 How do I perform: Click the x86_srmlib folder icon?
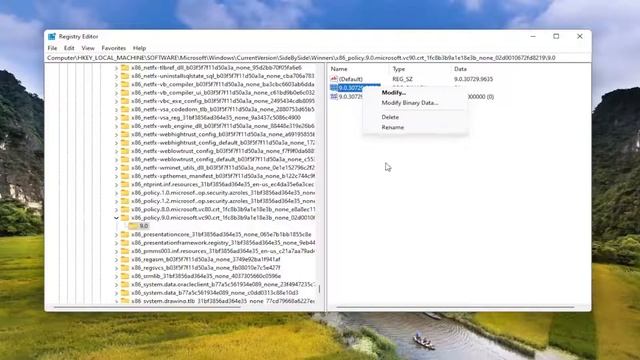125,276
